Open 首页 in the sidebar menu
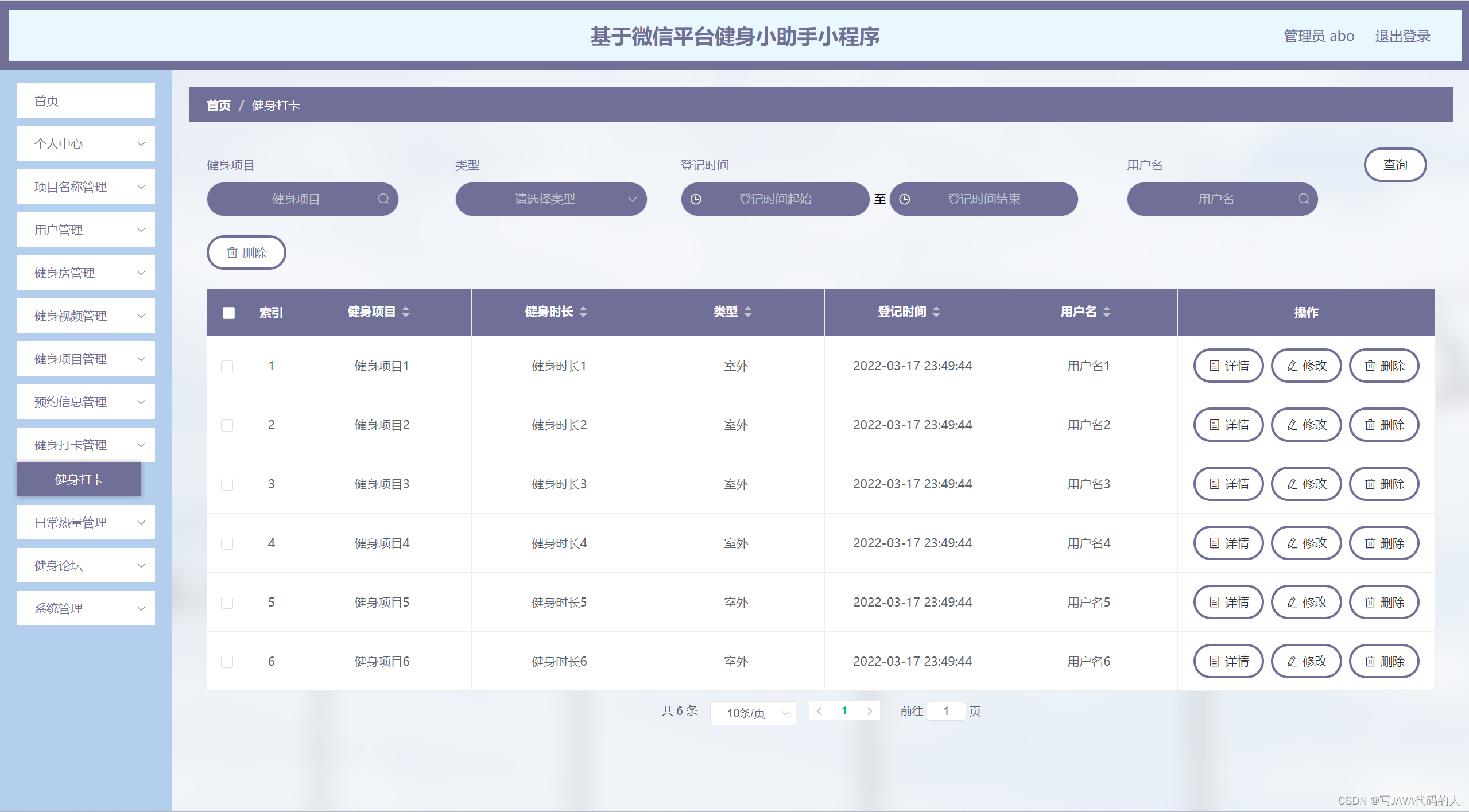The image size is (1469, 812). [x=86, y=101]
